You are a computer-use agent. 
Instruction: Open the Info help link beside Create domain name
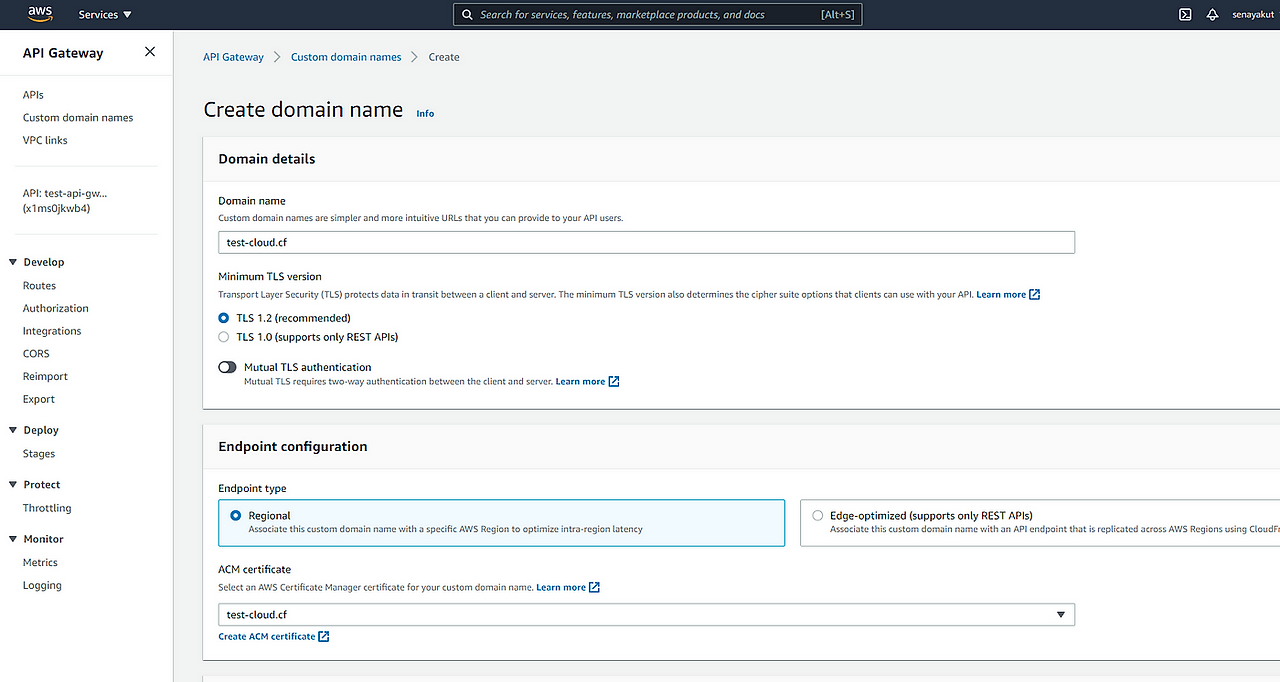(x=425, y=113)
